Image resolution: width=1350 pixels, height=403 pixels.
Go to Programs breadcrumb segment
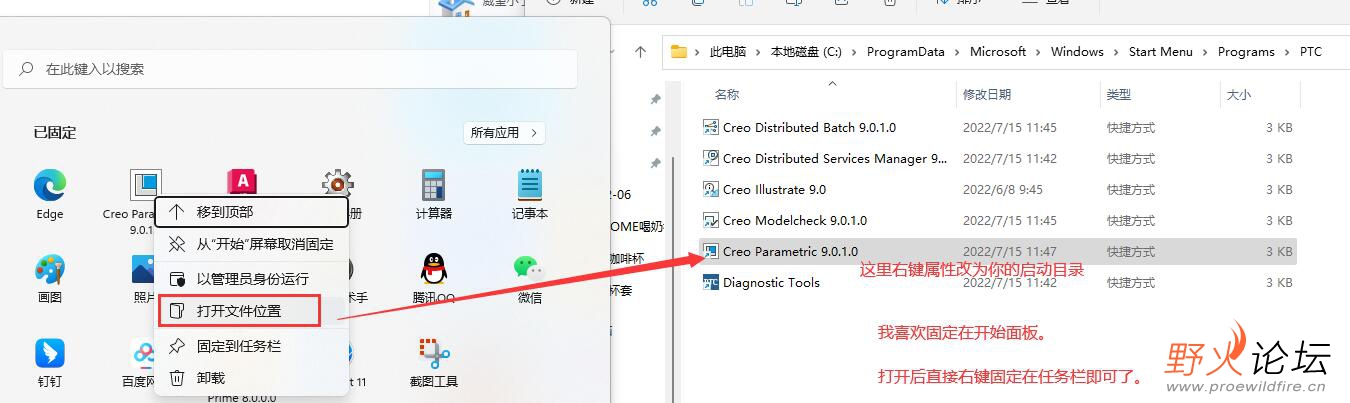click(x=1246, y=52)
